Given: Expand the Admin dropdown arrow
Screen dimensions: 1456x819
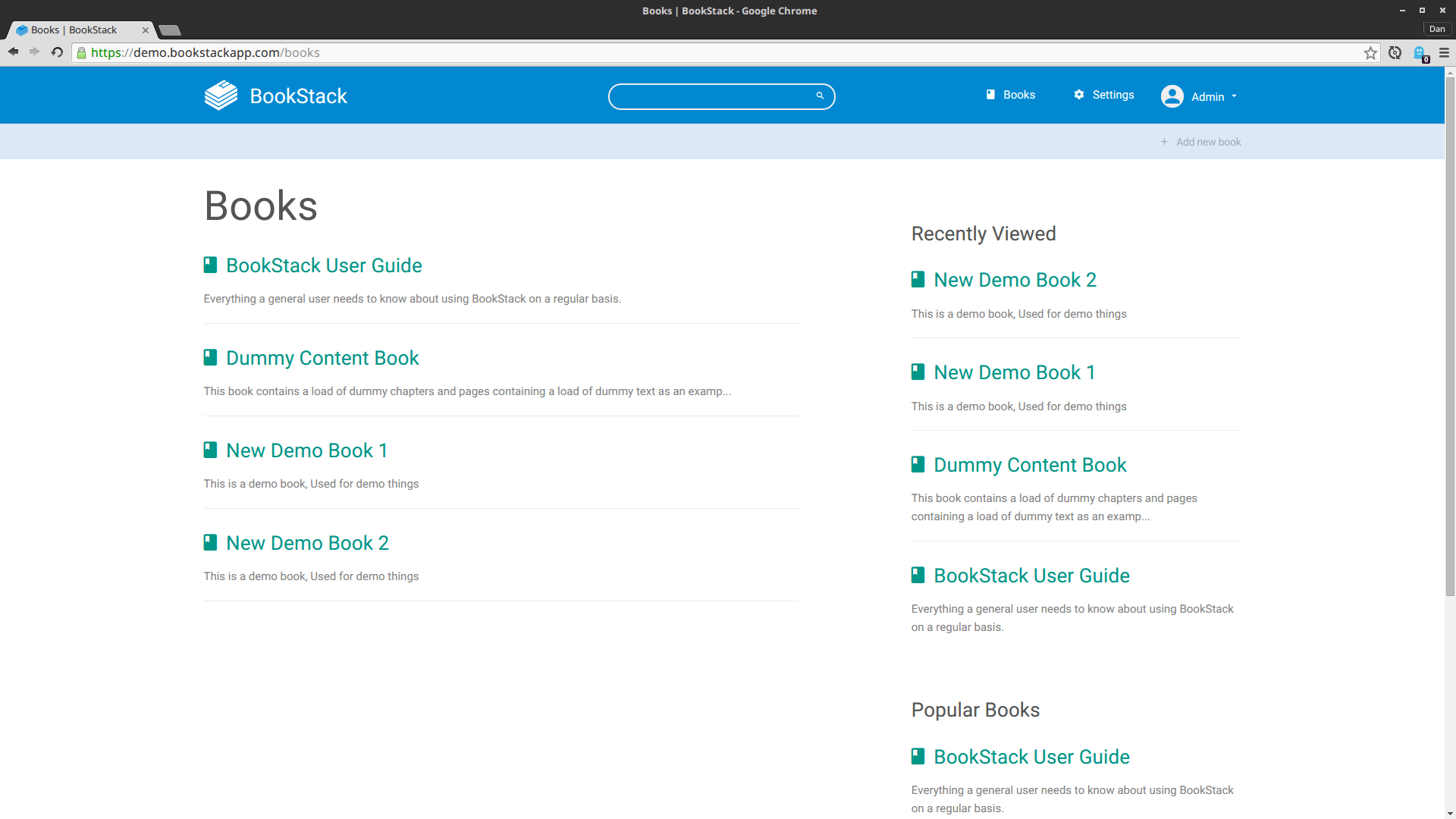Looking at the screenshot, I should pos(1235,96).
